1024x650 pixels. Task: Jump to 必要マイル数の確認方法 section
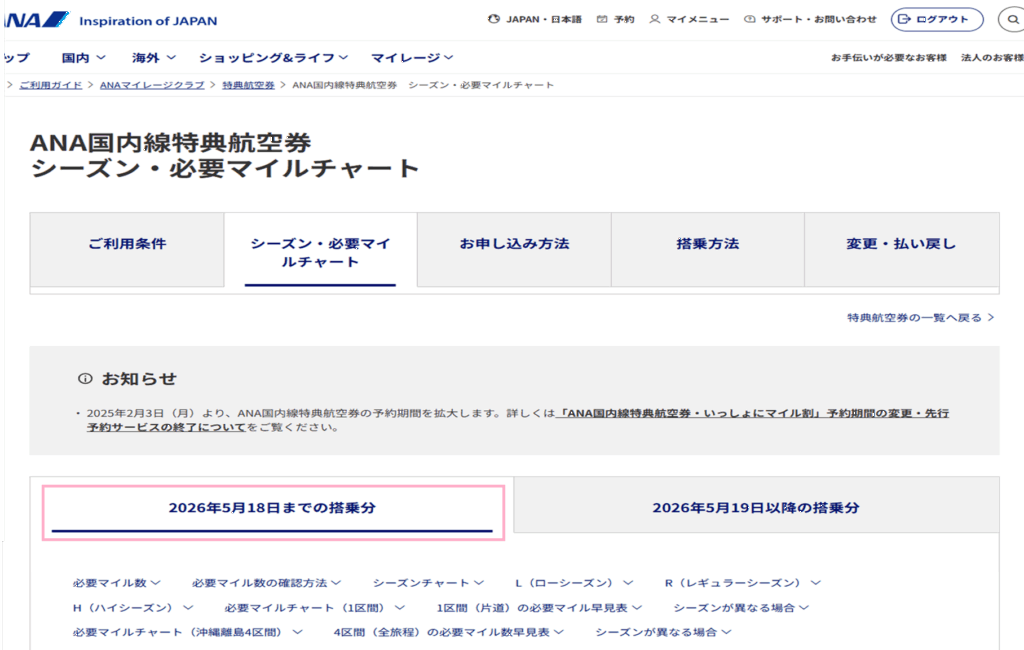(x=266, y=583)
